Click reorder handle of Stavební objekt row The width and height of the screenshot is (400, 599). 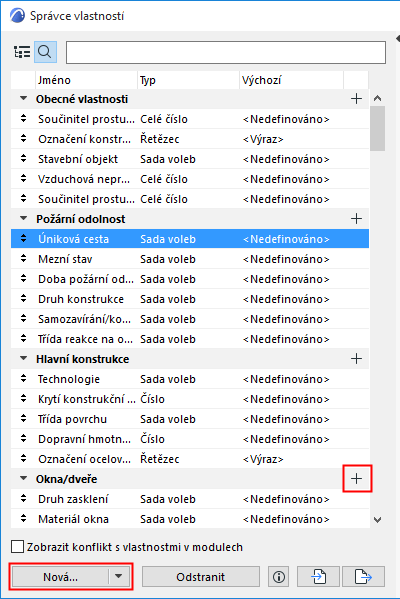24,159
